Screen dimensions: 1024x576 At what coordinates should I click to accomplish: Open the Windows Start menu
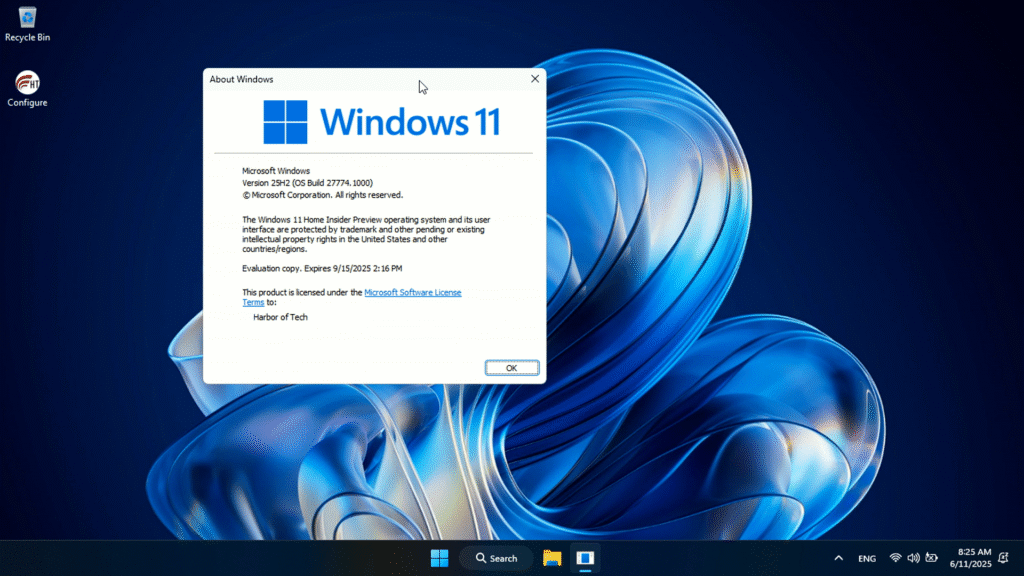click(x=440, y=558)
